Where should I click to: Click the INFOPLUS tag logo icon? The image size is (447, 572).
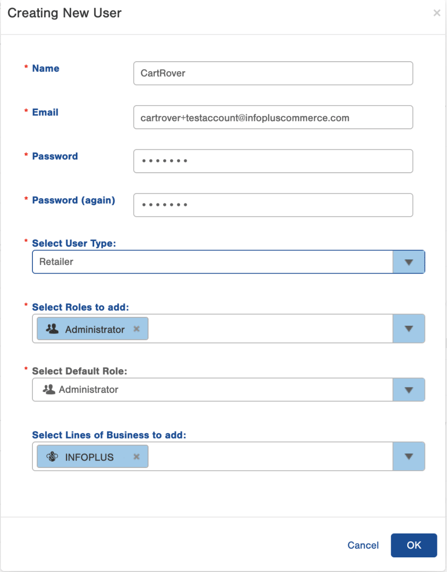52,456
